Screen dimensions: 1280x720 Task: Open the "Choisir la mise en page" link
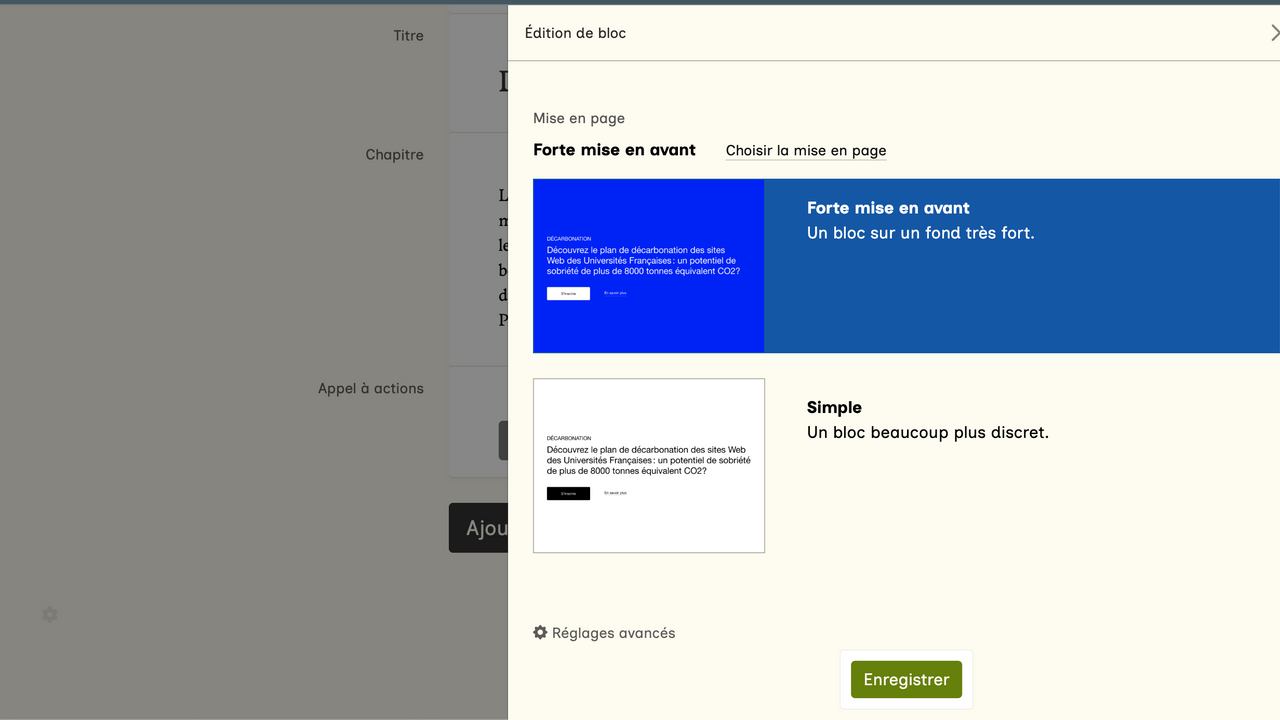coord(805,151)
